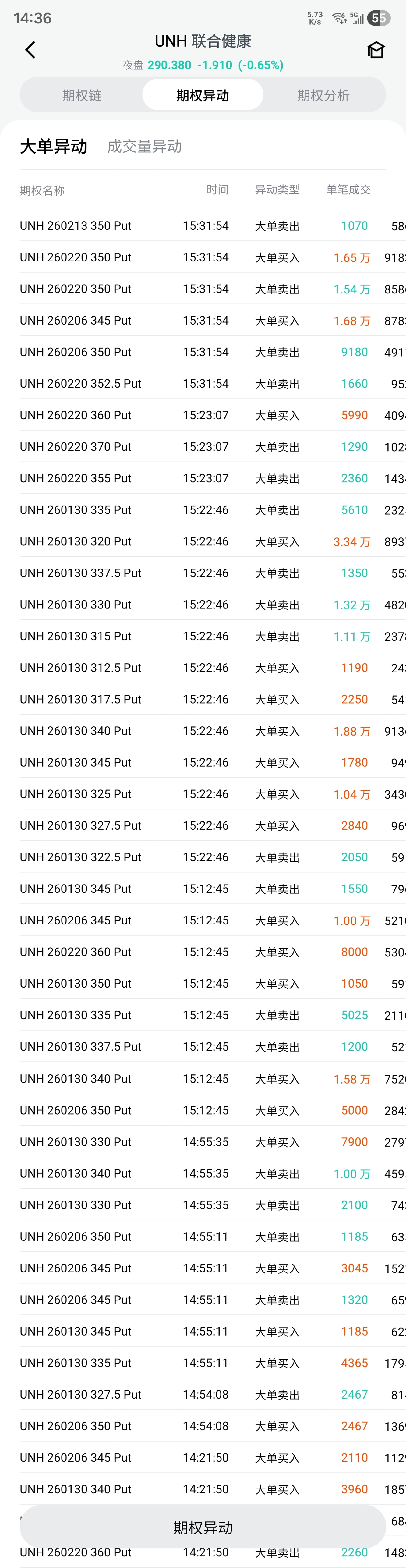Switch to 成交量异动 sub-tab
Image resolution: width=406 pixels, height=1568 pixels.
coord(144,147)
